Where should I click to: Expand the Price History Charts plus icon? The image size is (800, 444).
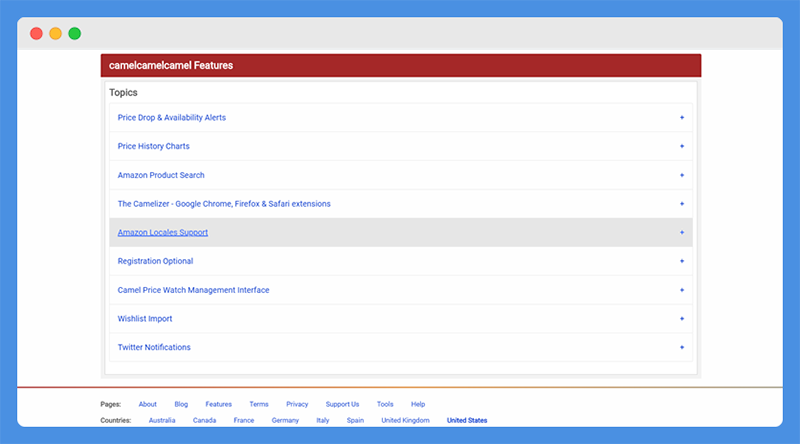pyautogui.click(x=682, y=146)
